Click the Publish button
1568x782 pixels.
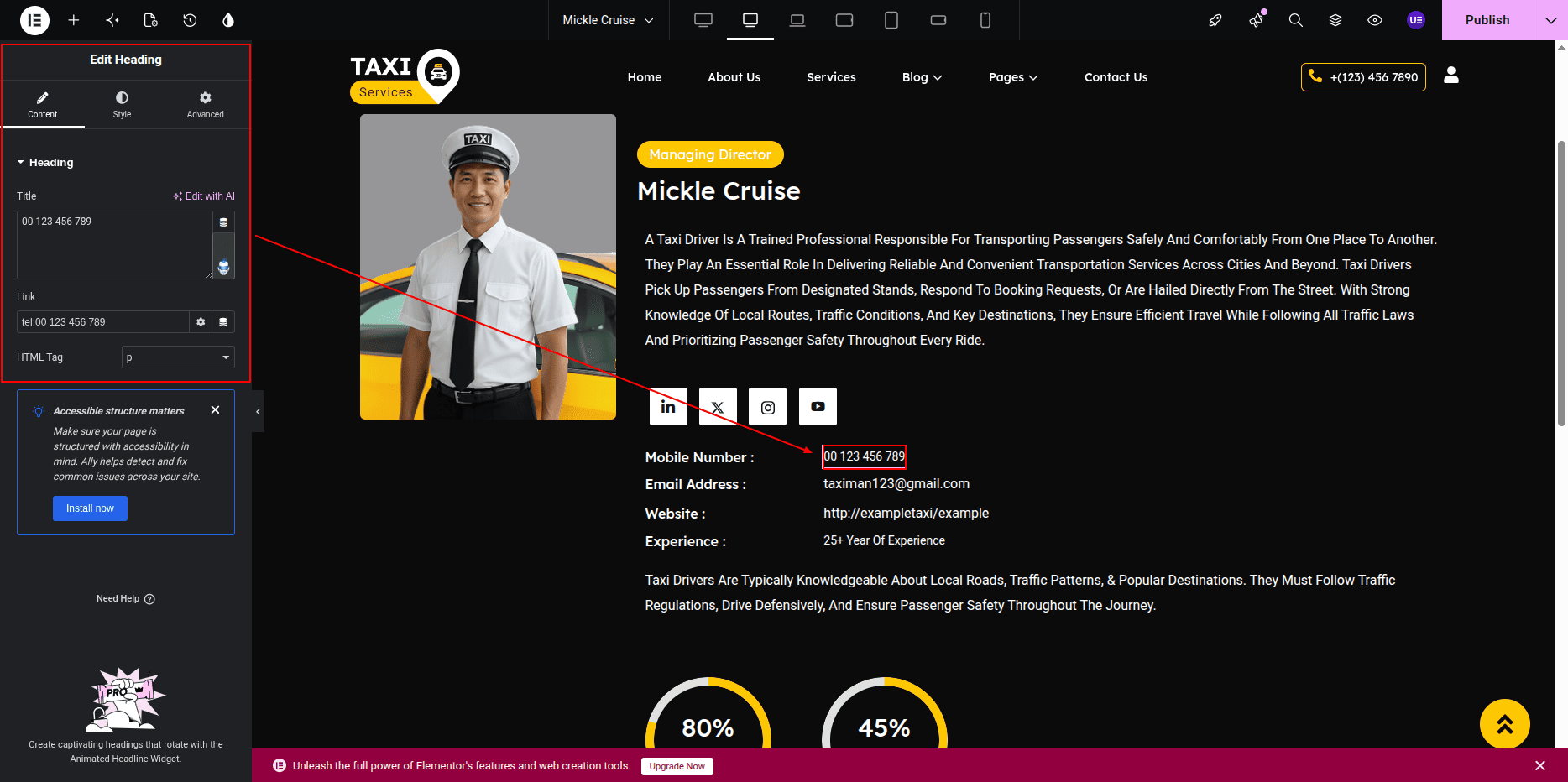[x=1487, y=20]
